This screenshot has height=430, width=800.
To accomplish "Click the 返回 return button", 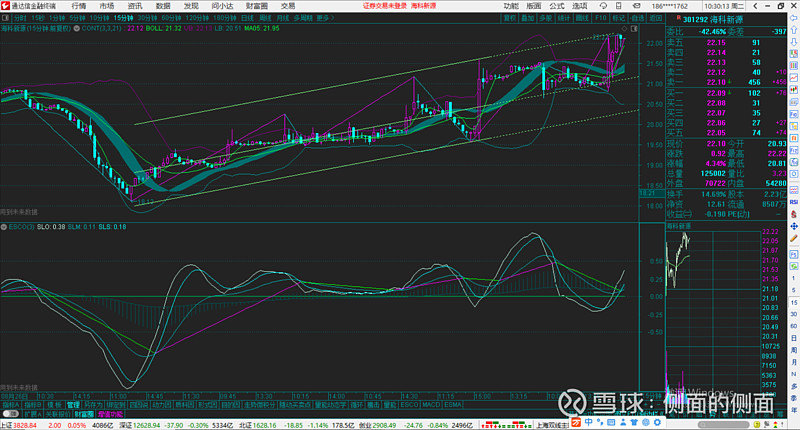I will [x=655, y=18].
